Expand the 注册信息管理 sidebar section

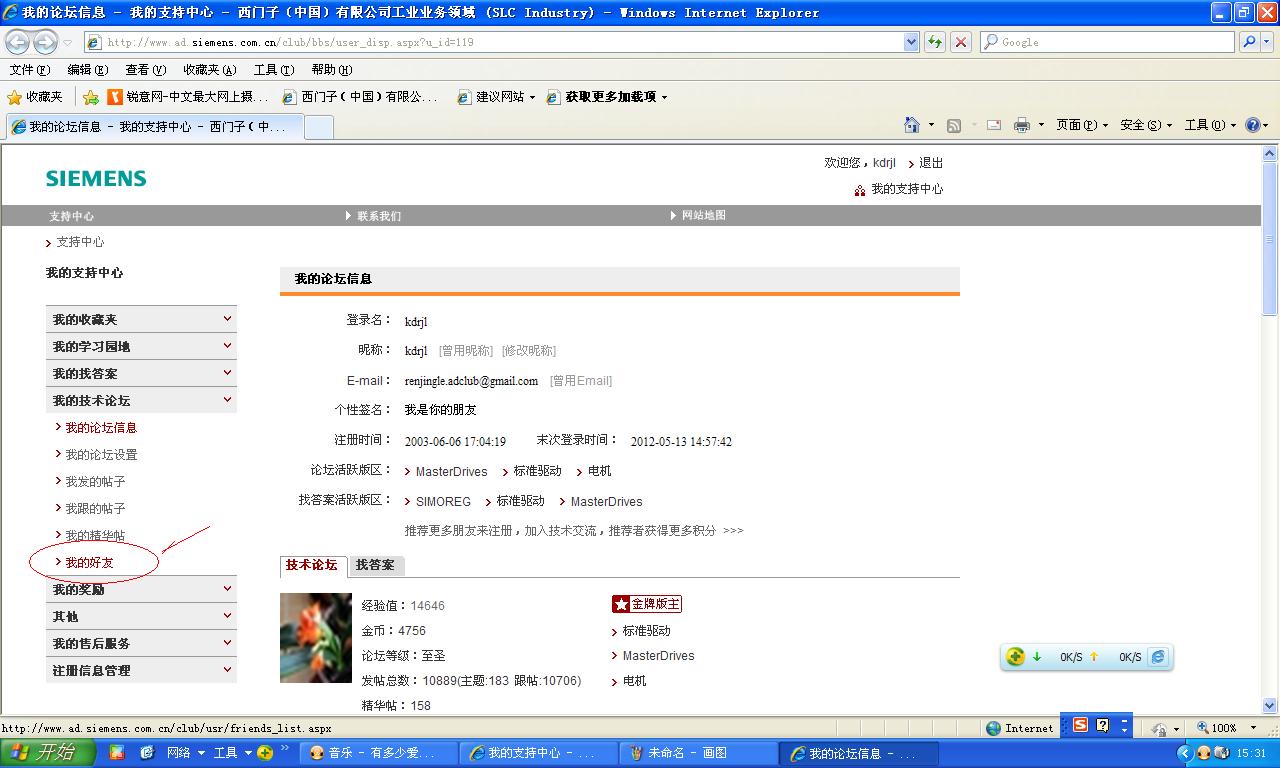(x=141, y=670)
